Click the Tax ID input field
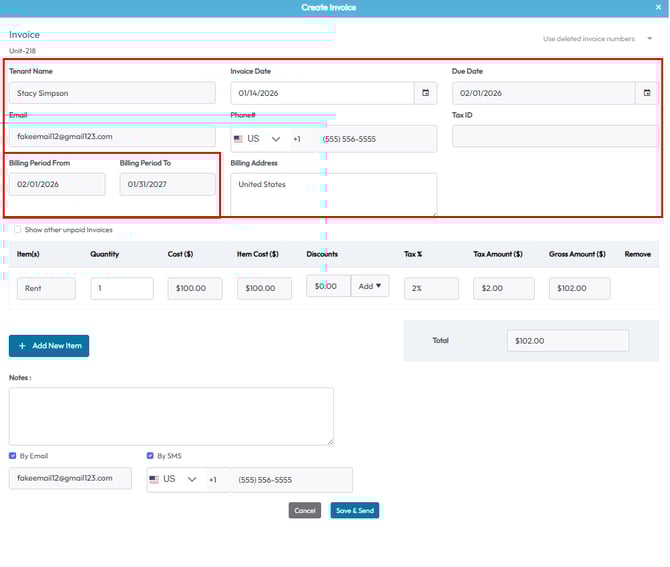670x567 pixels. [554, 137]
